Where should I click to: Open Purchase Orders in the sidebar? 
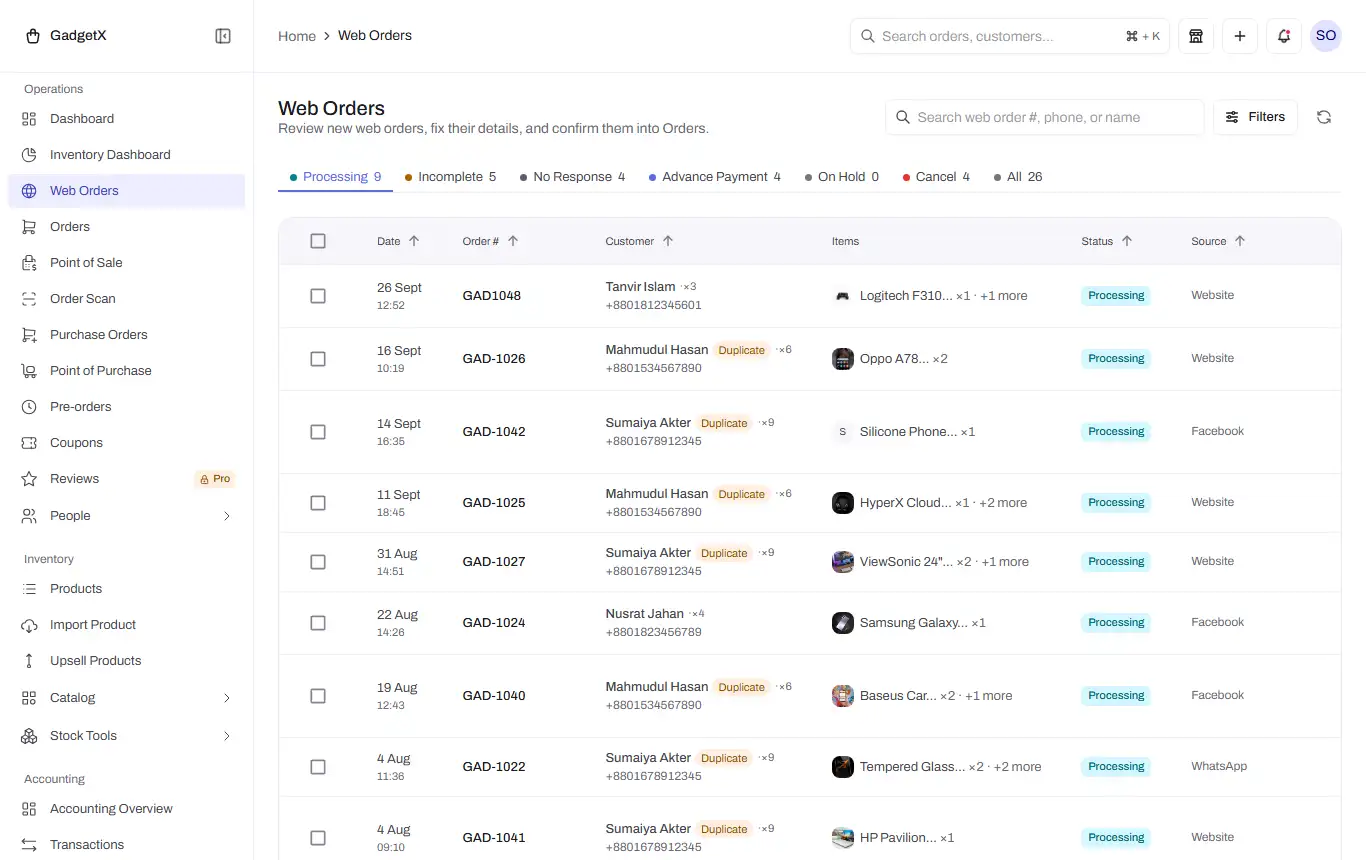click(x=126, y=335)
